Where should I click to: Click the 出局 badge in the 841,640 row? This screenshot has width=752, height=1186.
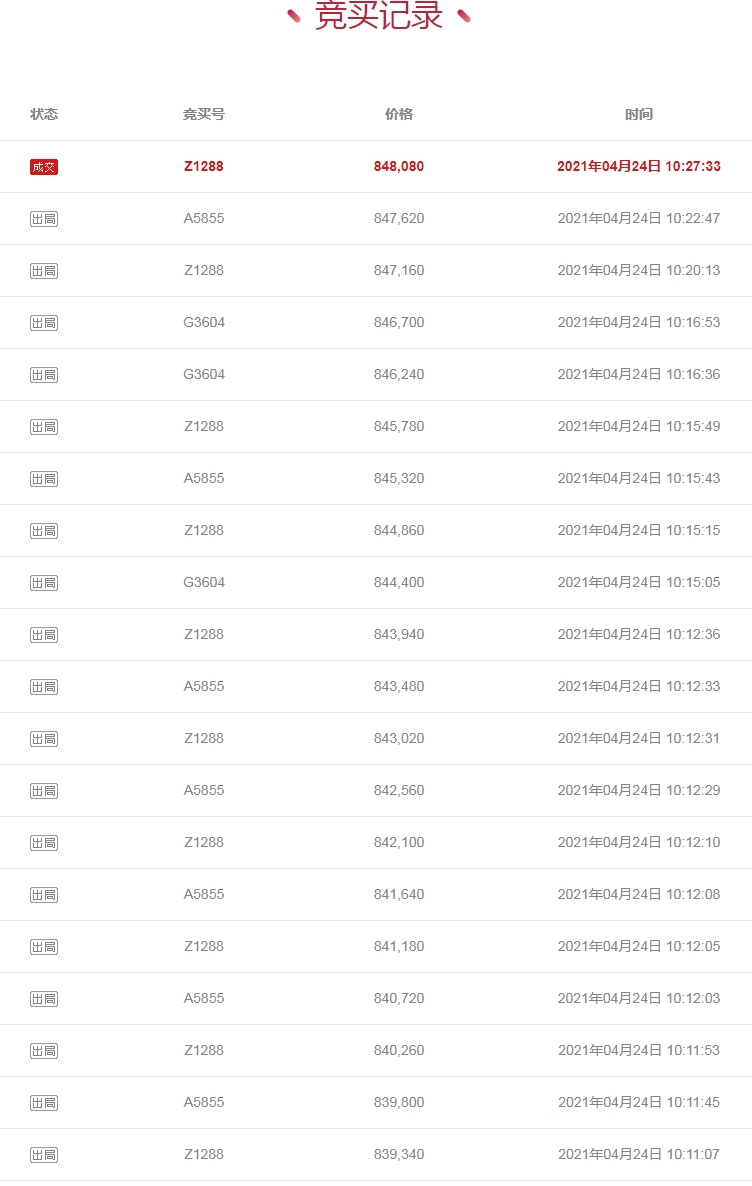pyautogui.click(x=44, y=895)
